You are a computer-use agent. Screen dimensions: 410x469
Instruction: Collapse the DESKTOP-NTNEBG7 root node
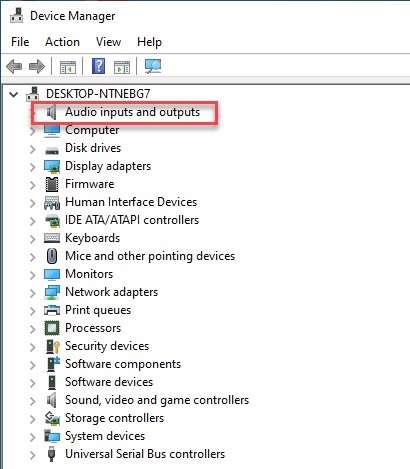point(14,94)
